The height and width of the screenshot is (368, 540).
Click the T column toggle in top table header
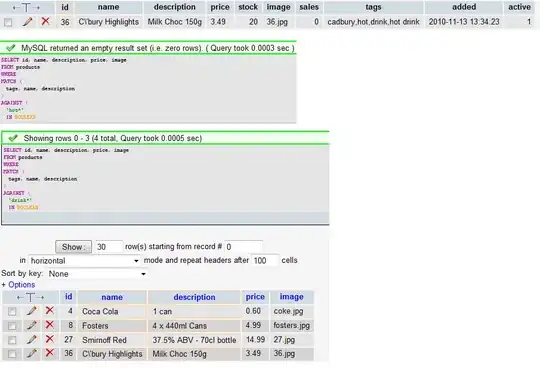pyautogui.click(x=26, y=7)
